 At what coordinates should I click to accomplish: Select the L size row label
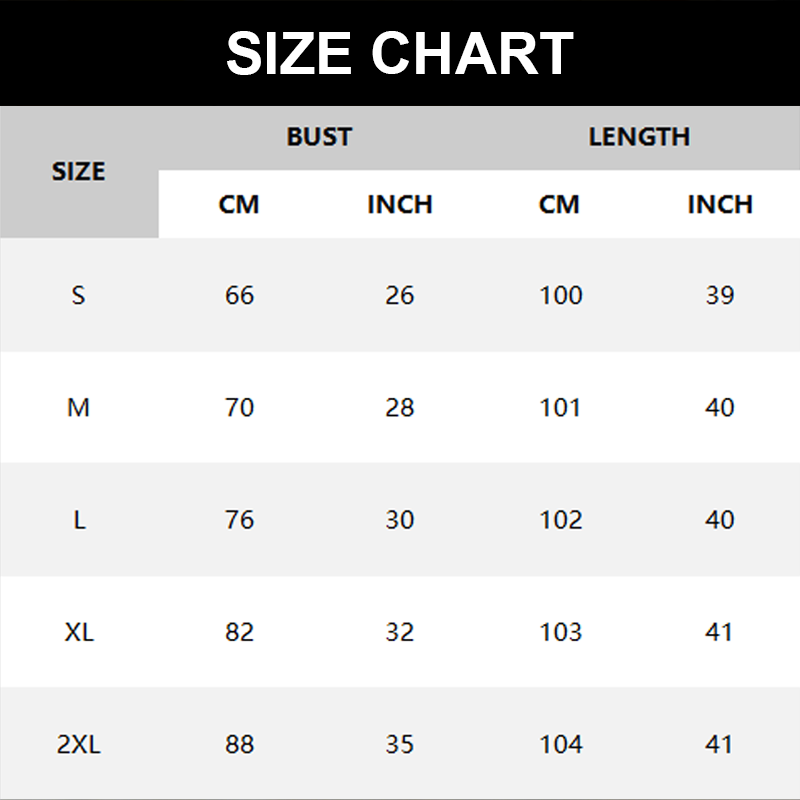point(79,520)
